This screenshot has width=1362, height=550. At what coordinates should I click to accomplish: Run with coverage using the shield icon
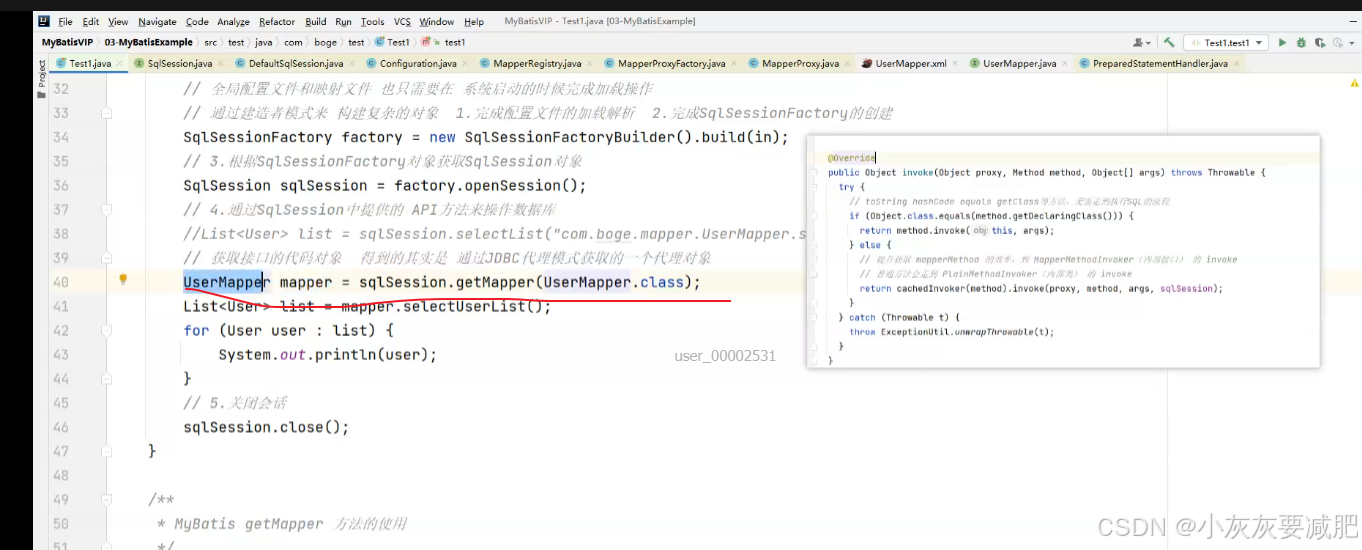coord(1320,43)
